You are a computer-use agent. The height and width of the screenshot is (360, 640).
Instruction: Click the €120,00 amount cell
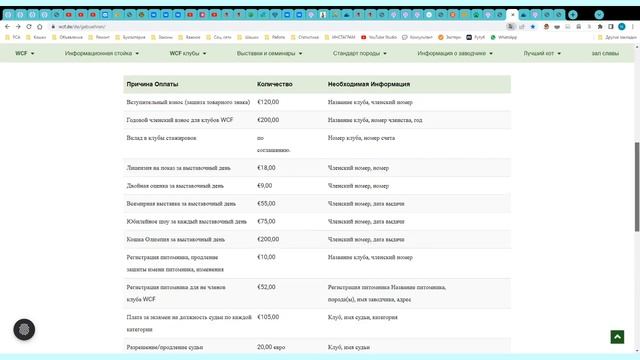coord(268,102)
